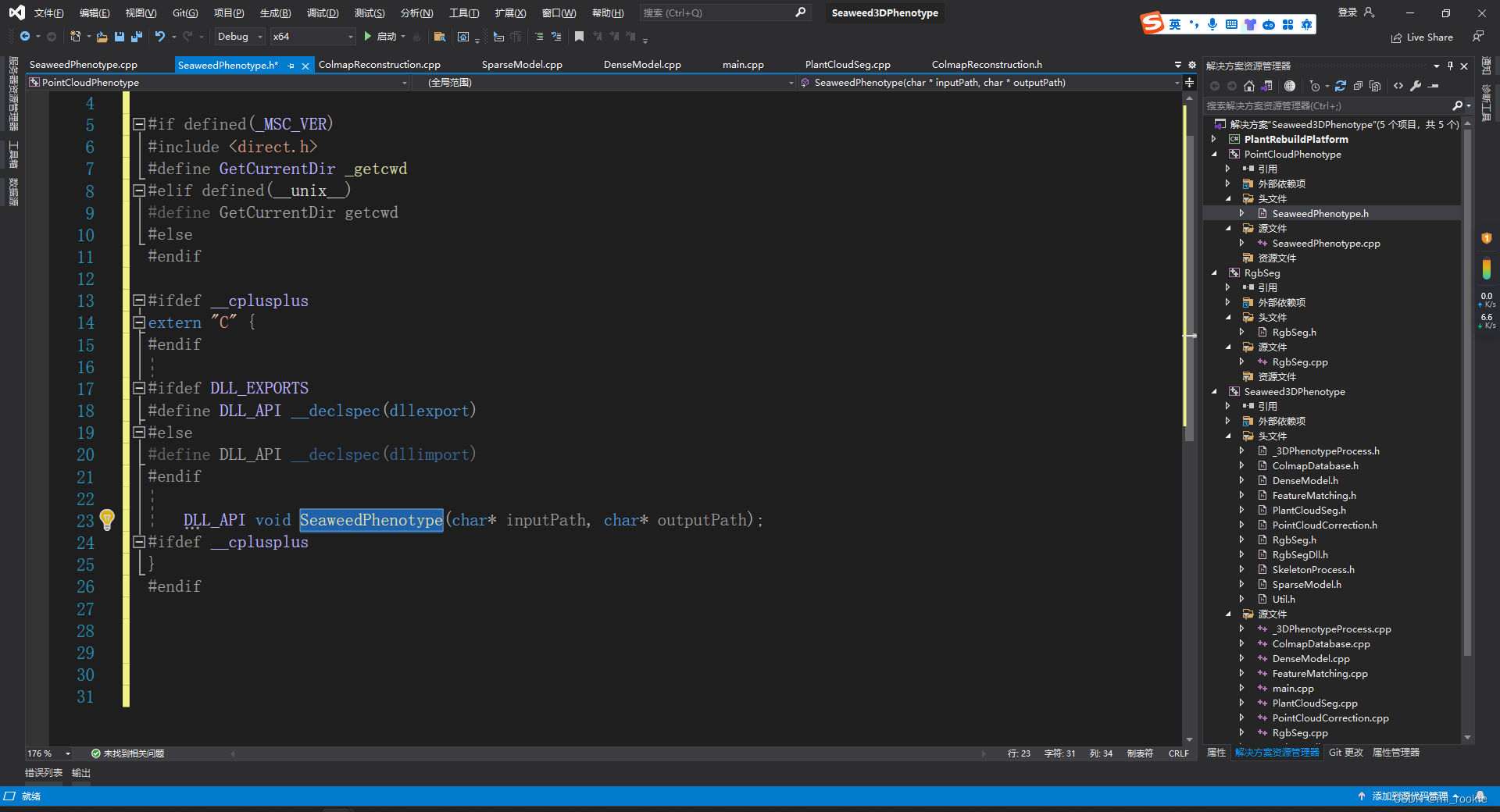Screen dimensions: 1500x812
Task: Click the pending changes filter clock icon
Action: click(x=1315, y=86)
